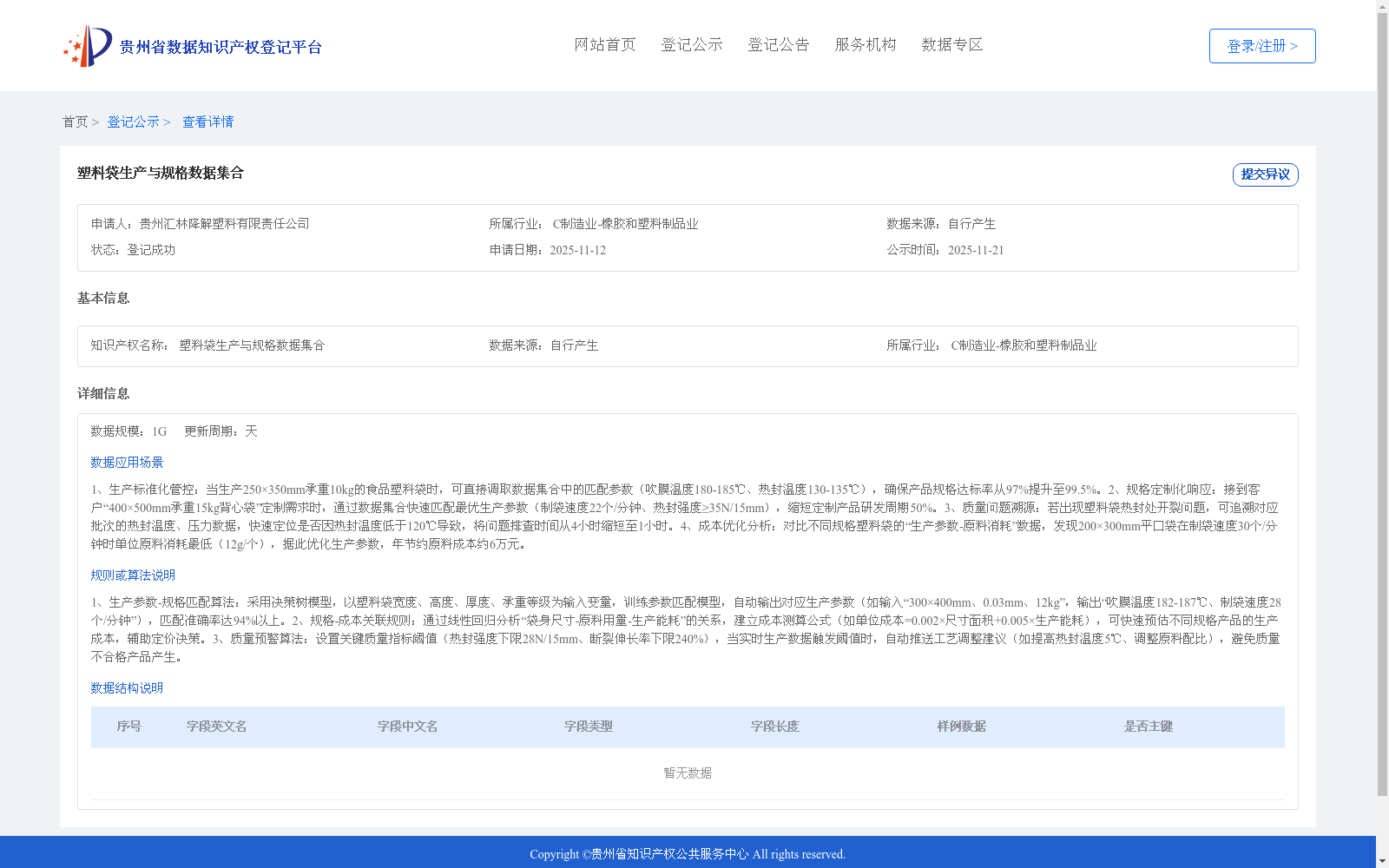Click the footer copyright text

point(688,854)
